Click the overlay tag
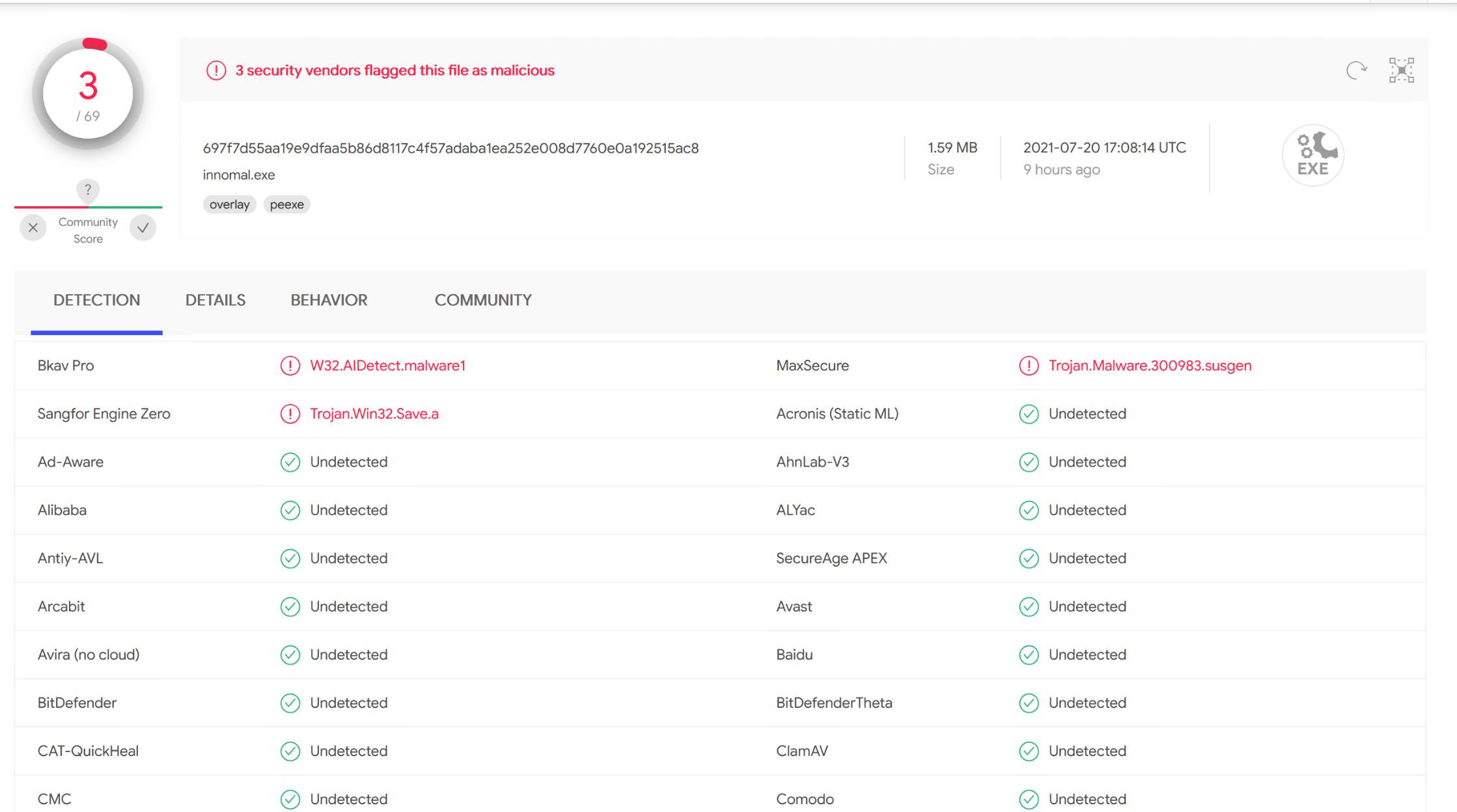Image resolution: width=1457 pixels, height=812 pixels. (x=229, y=204)
